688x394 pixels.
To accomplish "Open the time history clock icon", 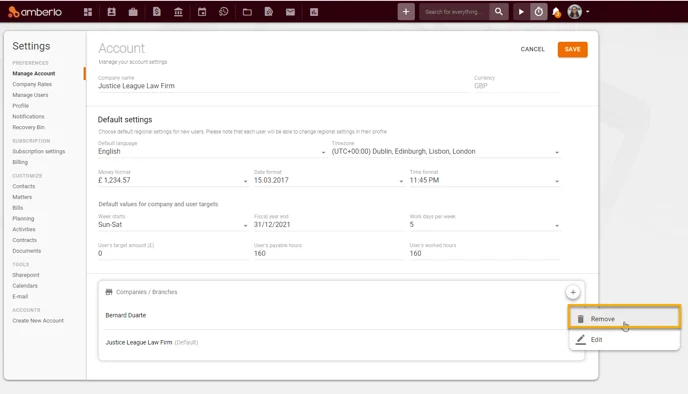I will (x=223, y=12).
